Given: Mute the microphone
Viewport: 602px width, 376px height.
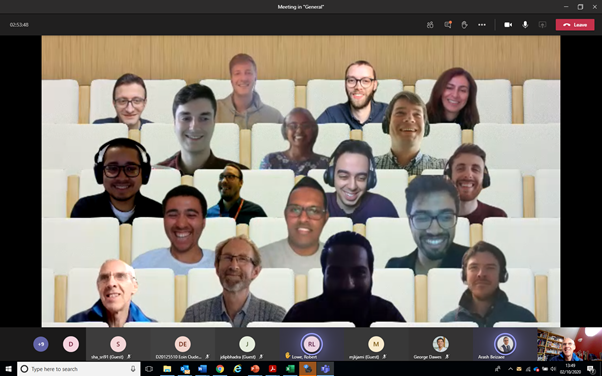Looking at the screenshot, I should click(525, 25).
